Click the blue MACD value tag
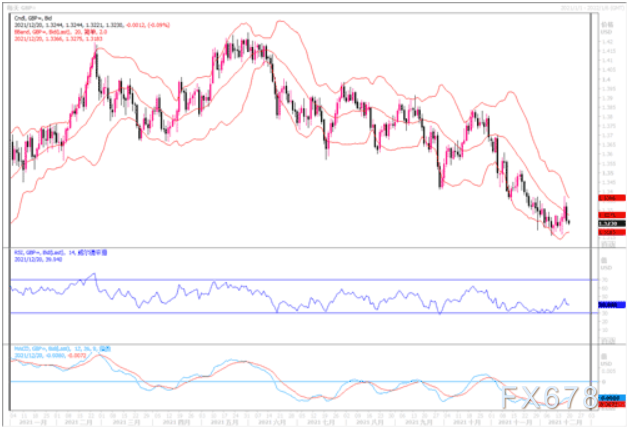The image size is (629, 433). click(x=612, y=398)
